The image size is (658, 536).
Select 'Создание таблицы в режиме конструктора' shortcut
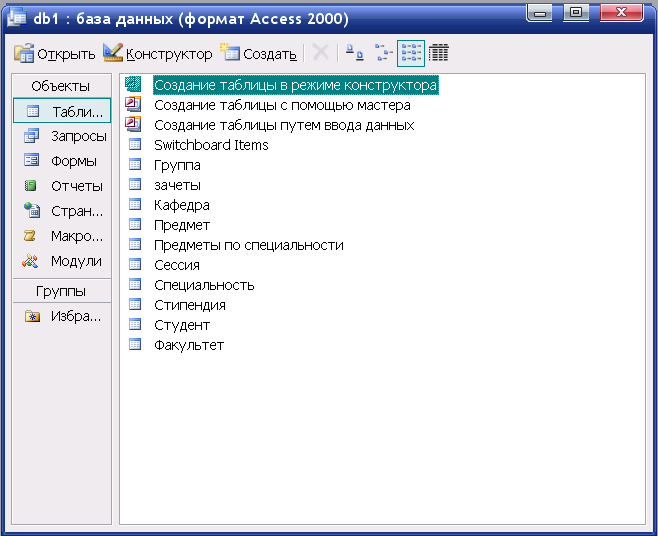tap(295, 85)
